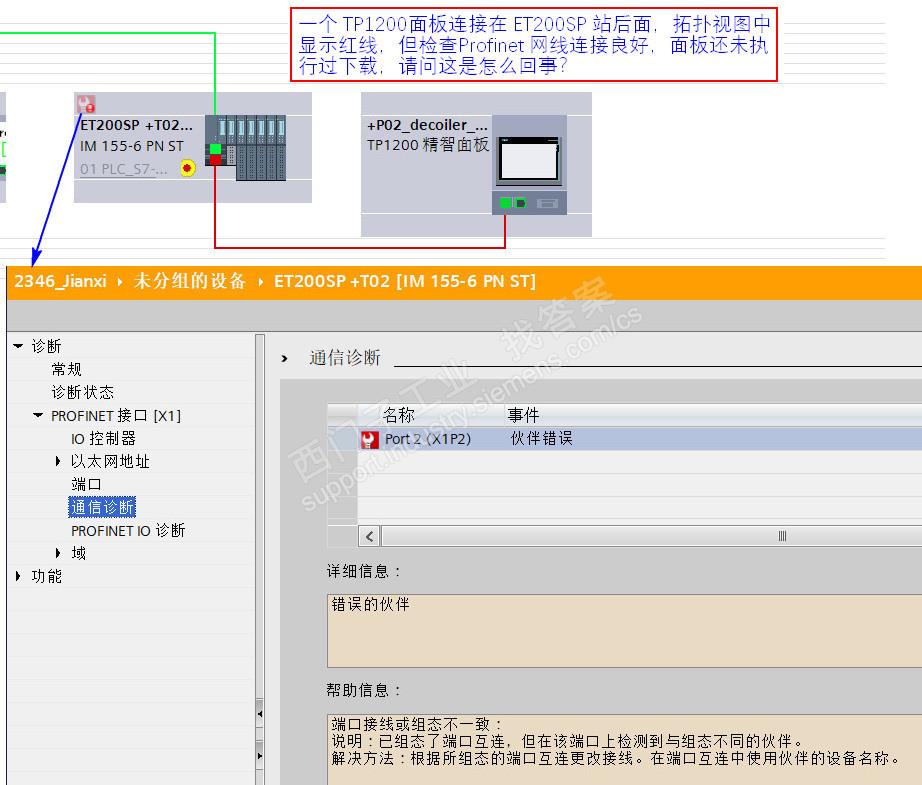Screen dimensions: 922x785
Task: Click the horizontal scrollbar thumb of table
Action: pyautogui.click(x=652, y=536)
